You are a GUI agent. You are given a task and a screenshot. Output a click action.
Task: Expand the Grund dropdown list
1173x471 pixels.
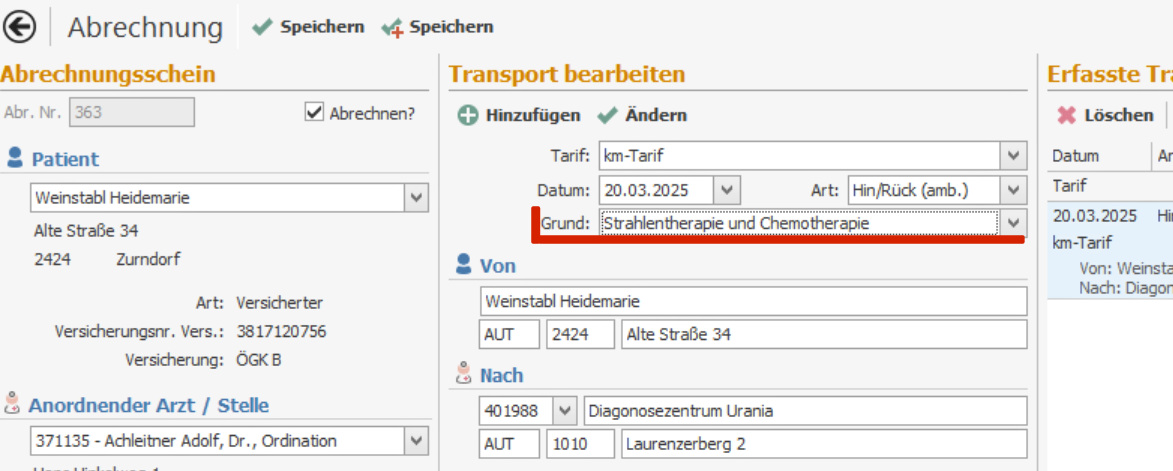click(x=1014, y=223)
